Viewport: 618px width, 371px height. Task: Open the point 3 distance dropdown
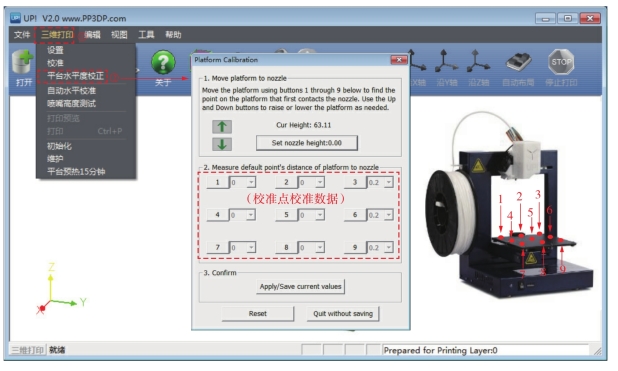pos(389,182)
